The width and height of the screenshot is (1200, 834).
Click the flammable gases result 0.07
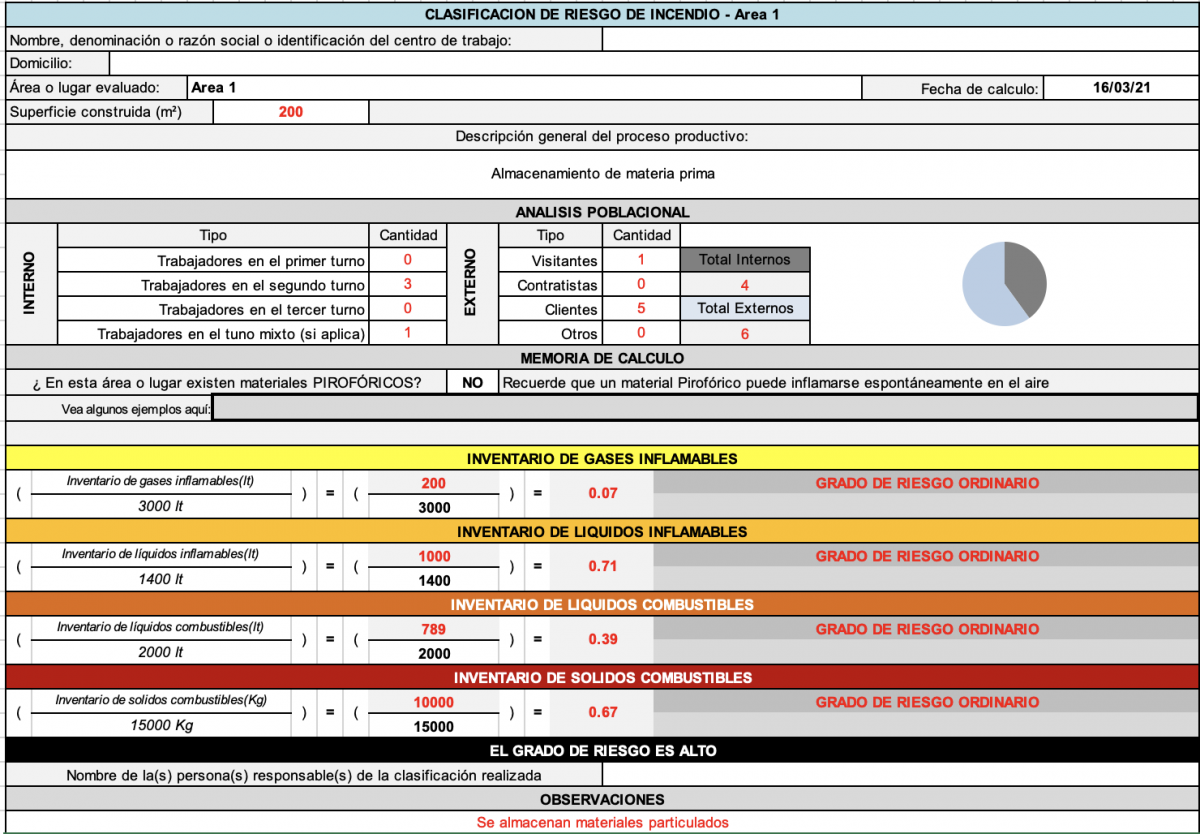tap(602, 494)
